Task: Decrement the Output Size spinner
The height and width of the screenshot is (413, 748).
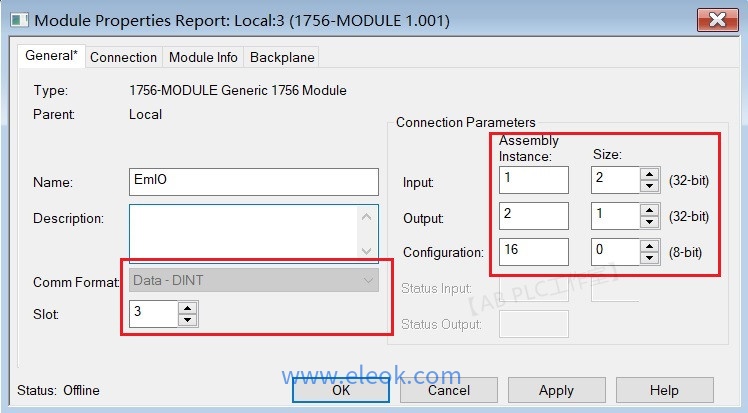Action: (649, 222)
